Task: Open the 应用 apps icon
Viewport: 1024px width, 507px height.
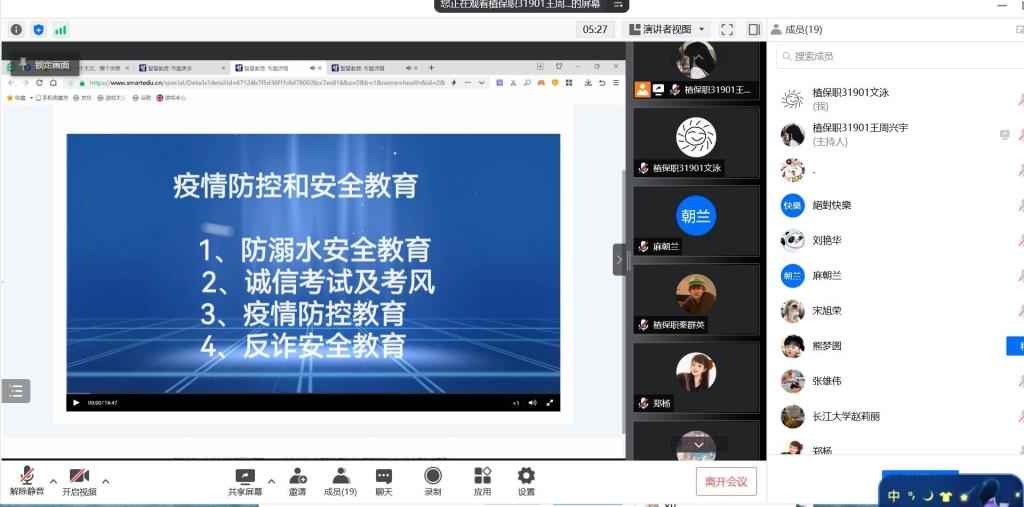Action: [482, 481]
